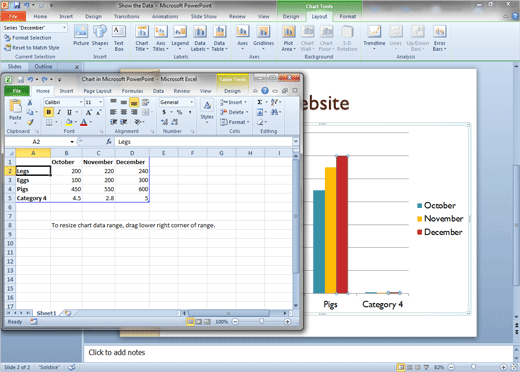
Task: Click the Find & Select binoculars icon
Action: pos(274,112)
